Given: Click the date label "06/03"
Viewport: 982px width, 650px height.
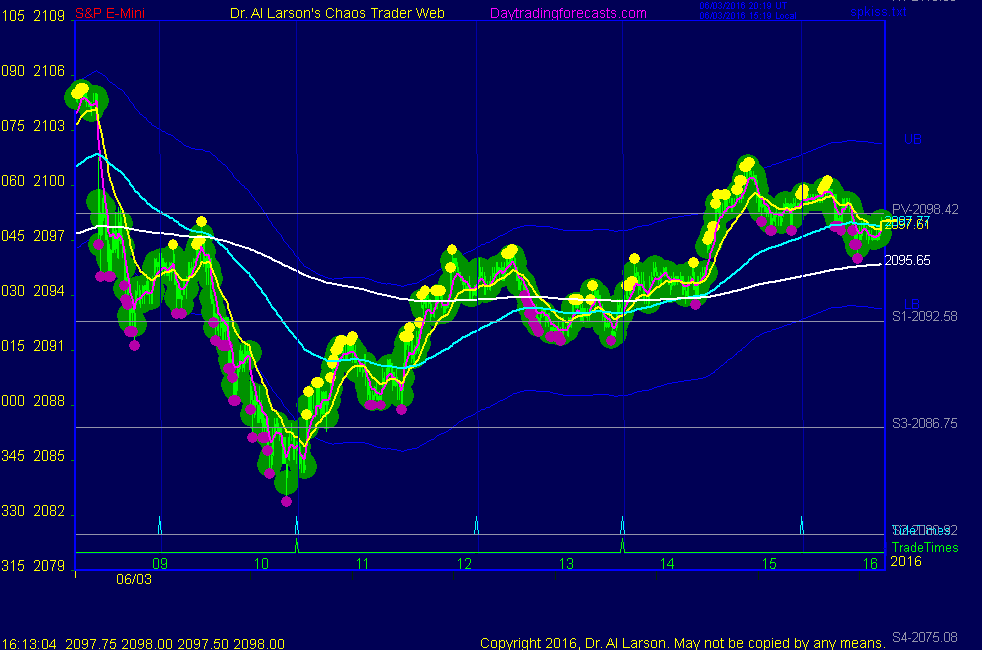Looking at the screenshot, I should tap(133, 579).
